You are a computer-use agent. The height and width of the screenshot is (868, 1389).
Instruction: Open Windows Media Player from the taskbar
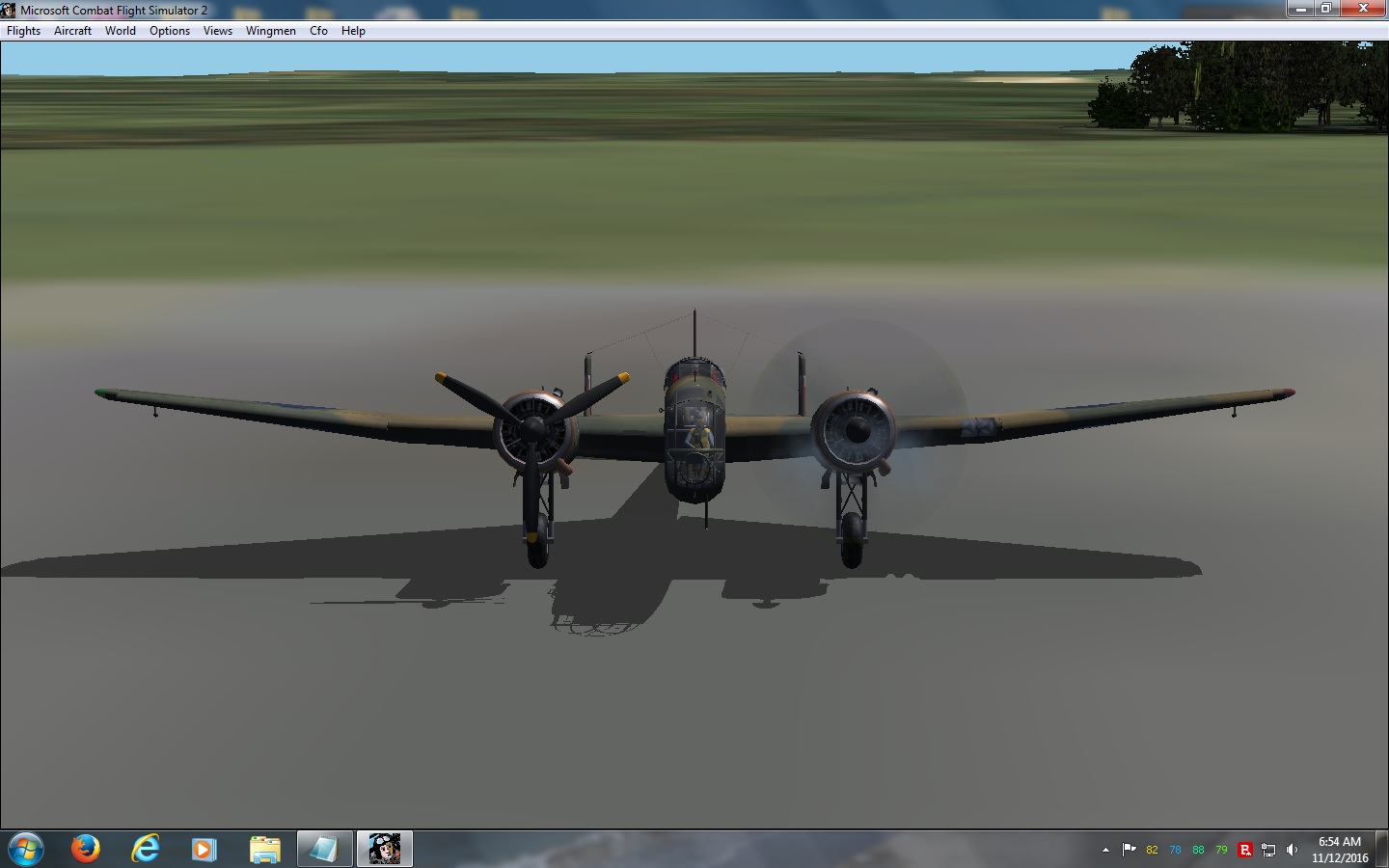pyautogui.click(x=204, y=849)
